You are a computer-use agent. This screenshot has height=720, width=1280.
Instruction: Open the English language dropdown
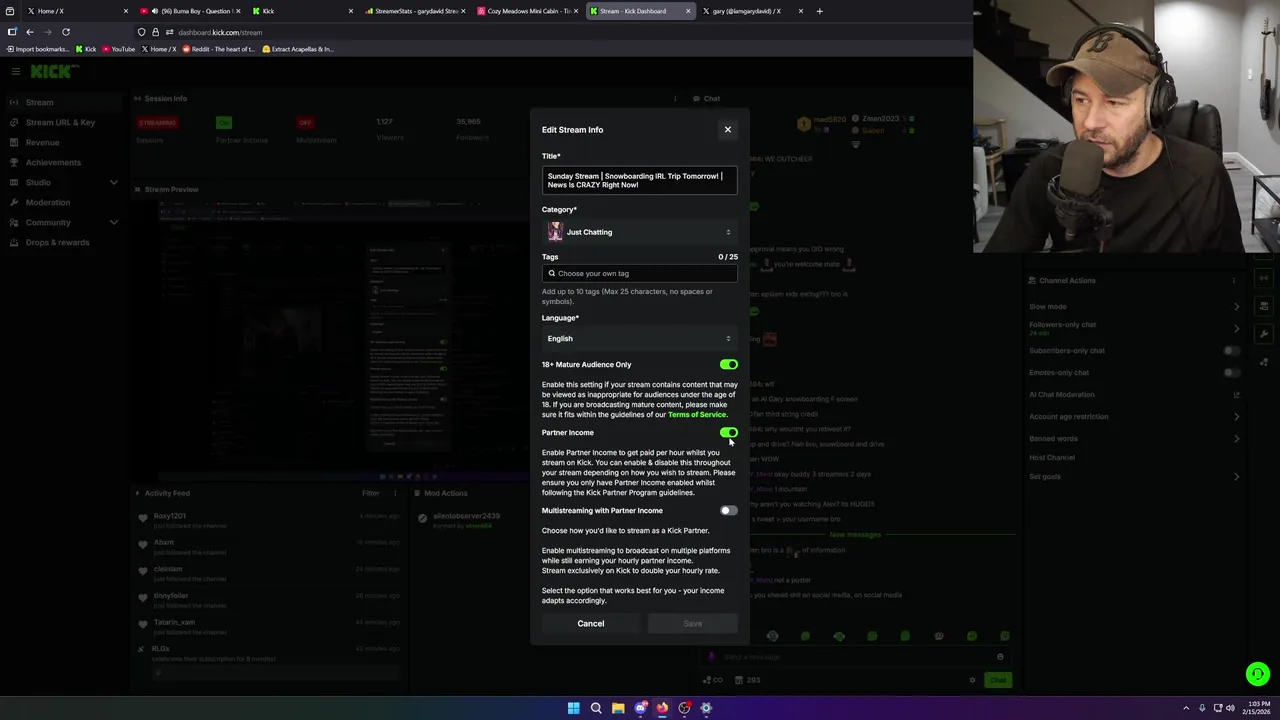(x=640, y=338)
